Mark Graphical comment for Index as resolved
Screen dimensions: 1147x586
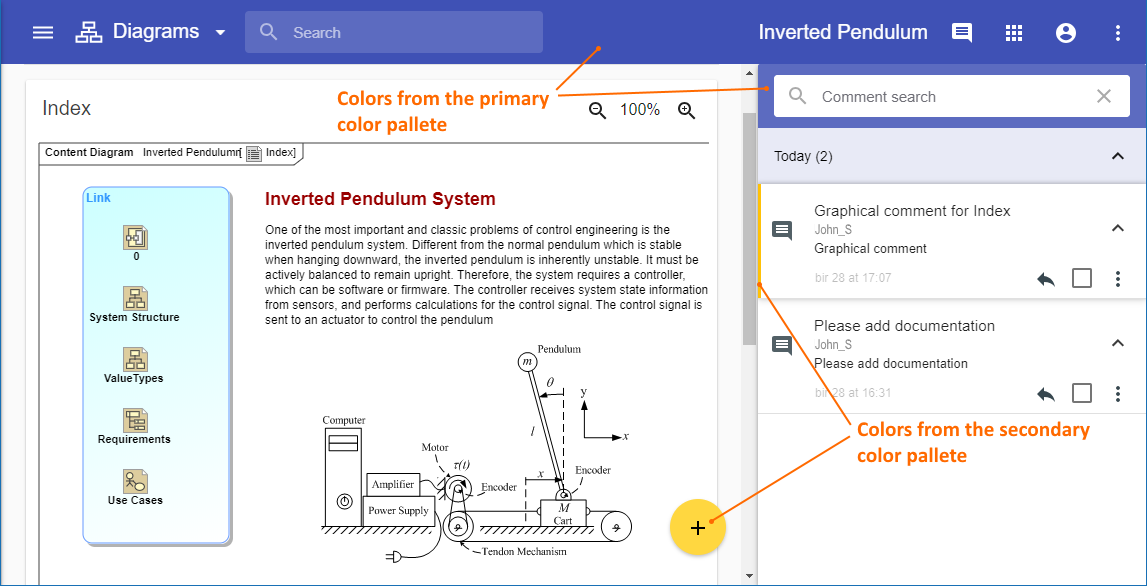1082,278
